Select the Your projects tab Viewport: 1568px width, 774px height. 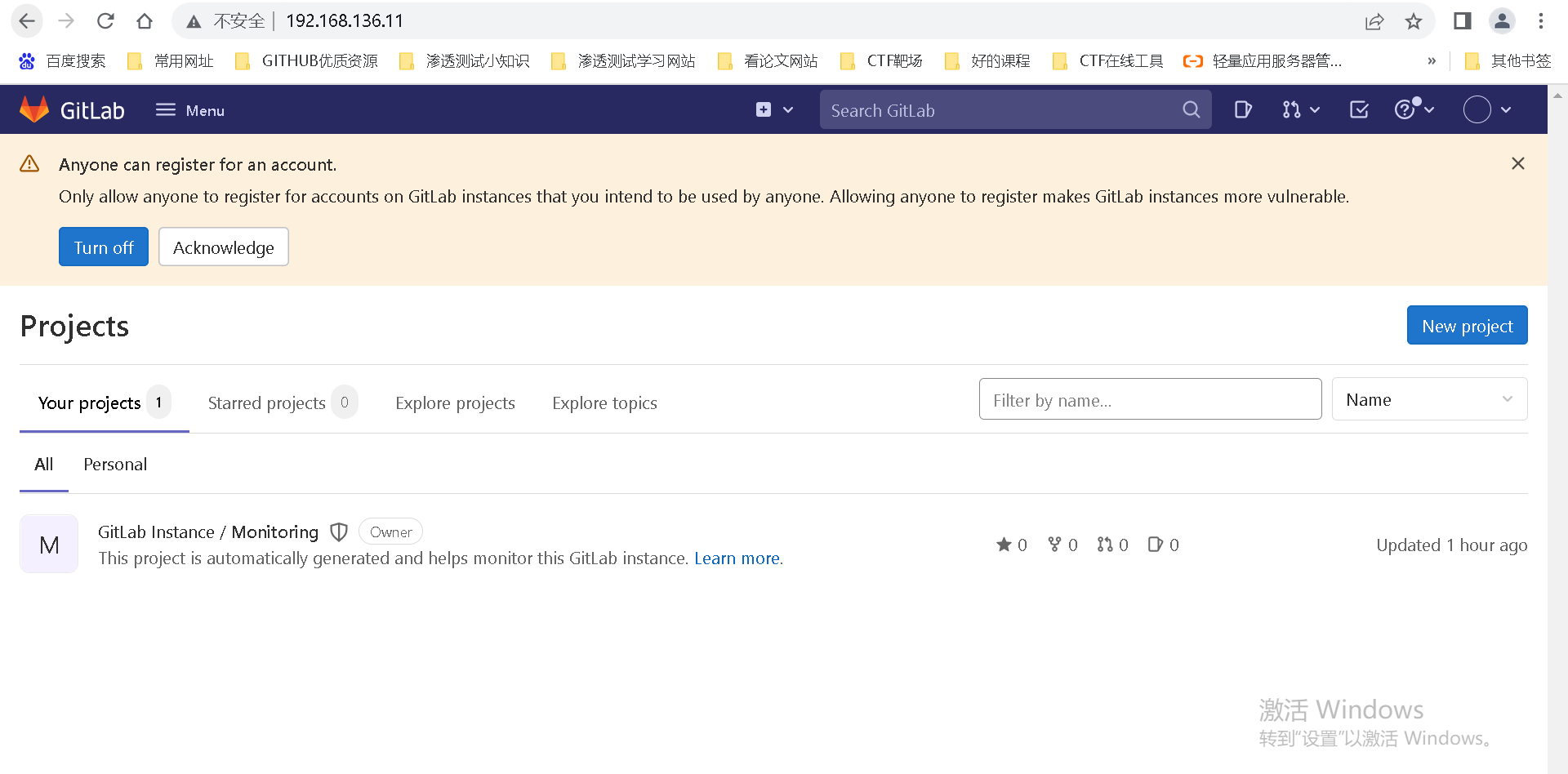click(x=105, y=403)
